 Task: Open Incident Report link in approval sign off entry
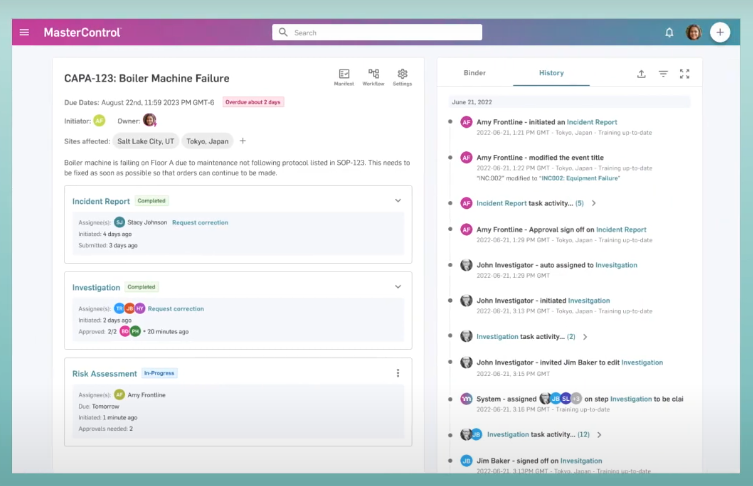click(x=621, y=230)
